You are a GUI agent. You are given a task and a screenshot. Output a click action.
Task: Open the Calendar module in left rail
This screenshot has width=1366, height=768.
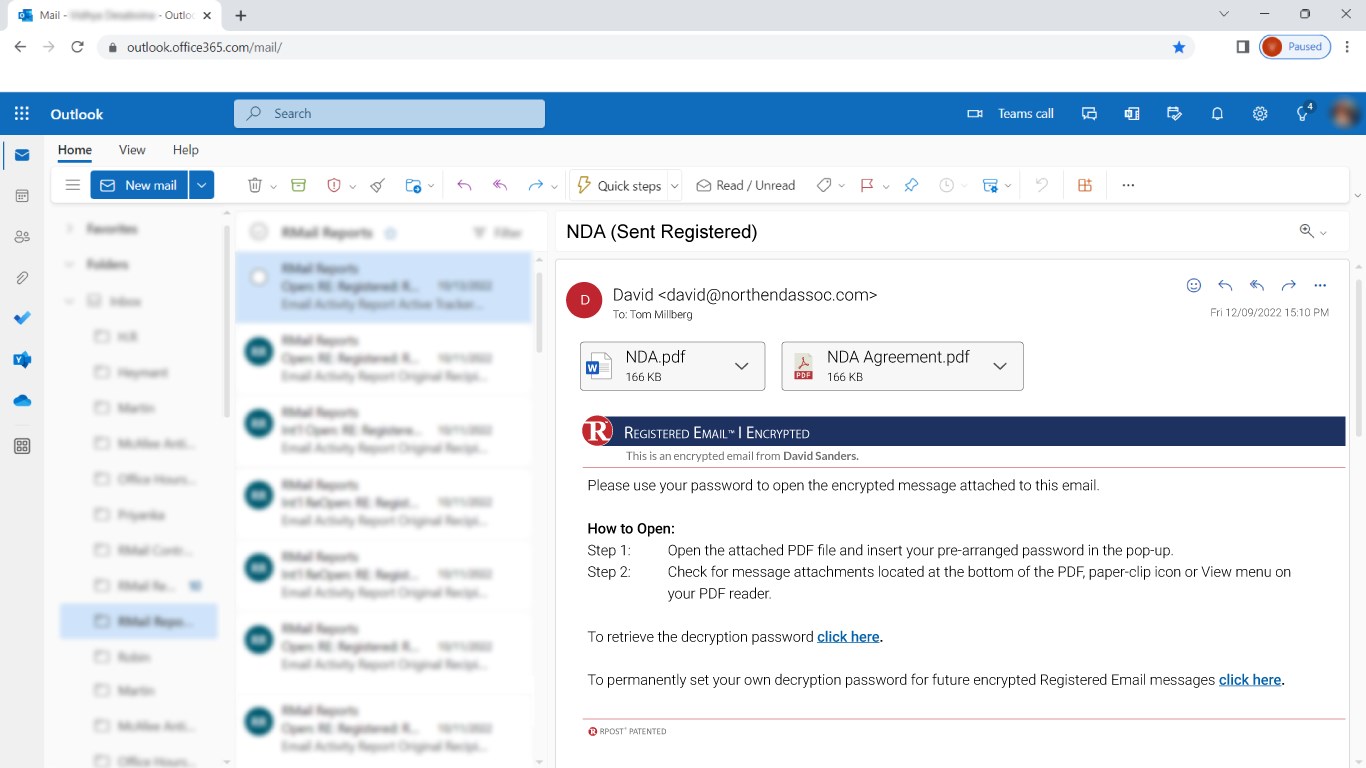click(x=22, y=196)
